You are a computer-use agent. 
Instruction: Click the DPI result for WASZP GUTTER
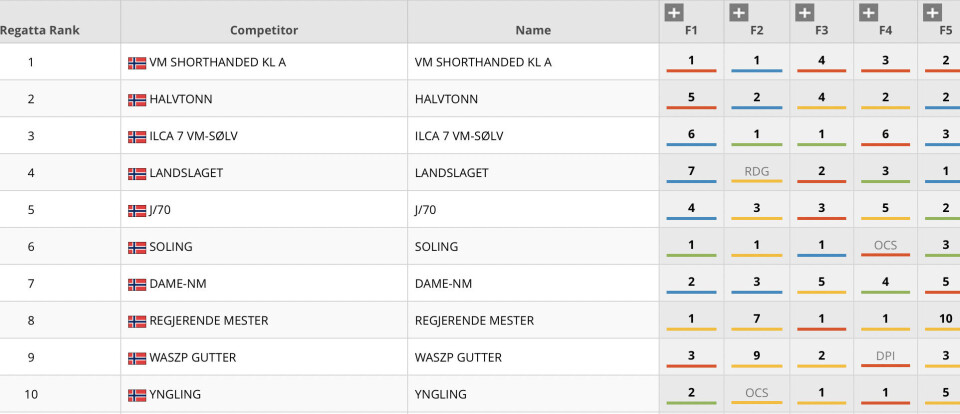(886, 357)
